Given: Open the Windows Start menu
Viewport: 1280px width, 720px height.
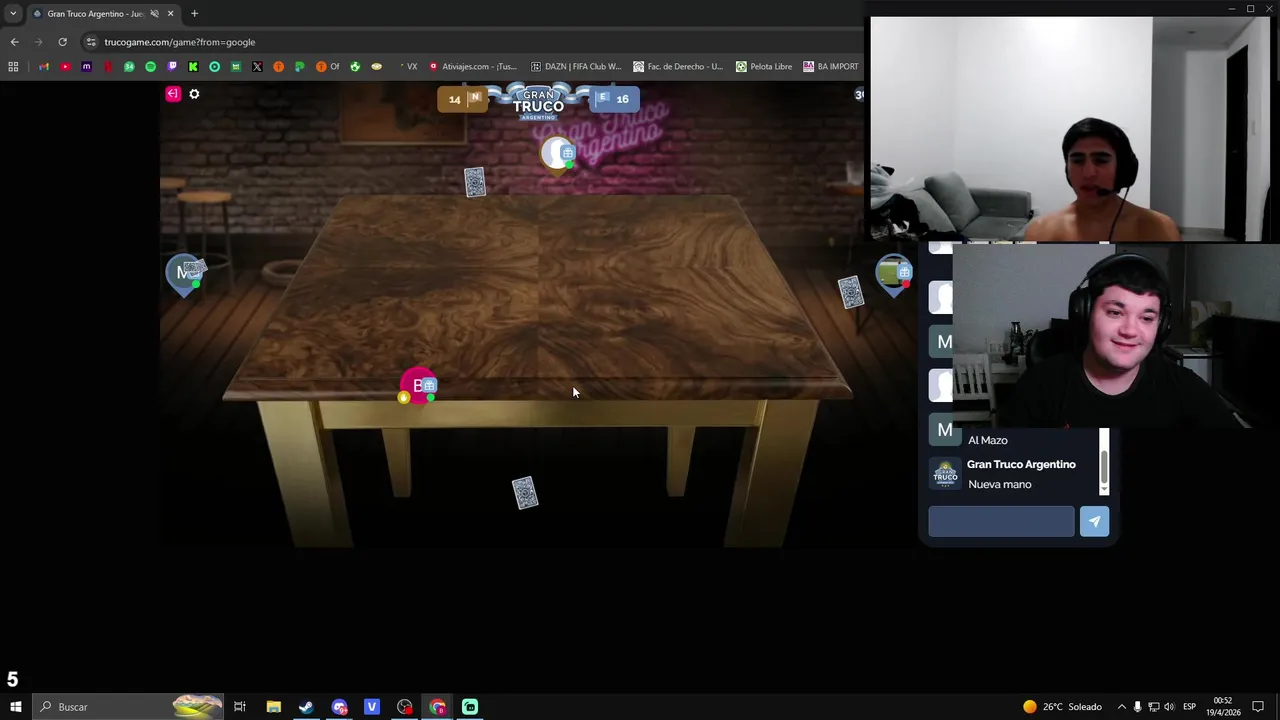Looking at the screenshot, I should point(15,707).
